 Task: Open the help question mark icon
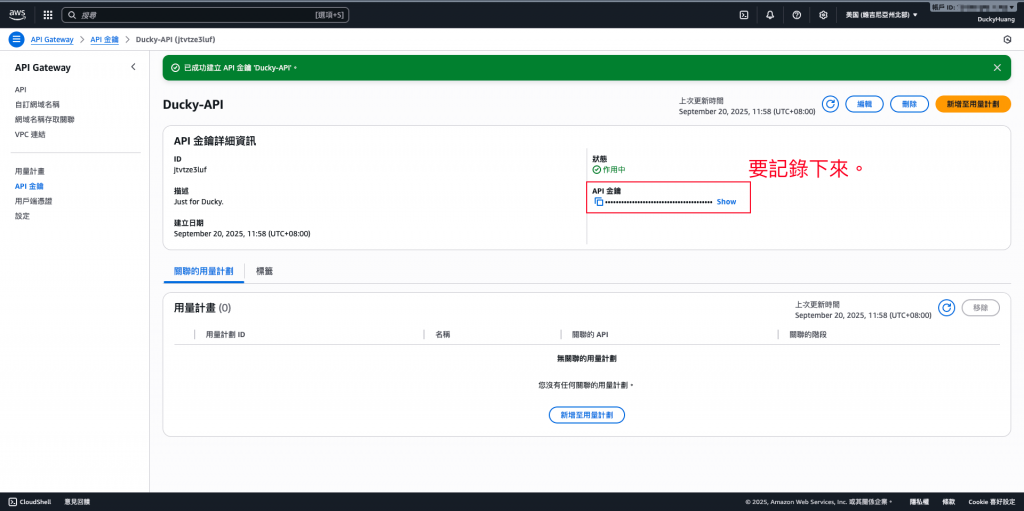(x=797, y=15)
